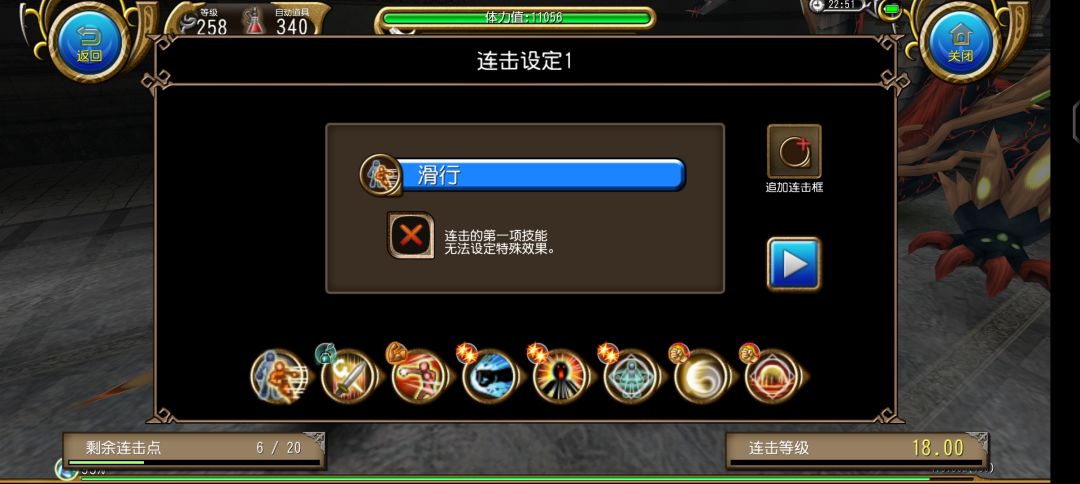Screen dimensions: 1080x484
Task: Click the red X special effect box
Action: [x=411, y=235]
